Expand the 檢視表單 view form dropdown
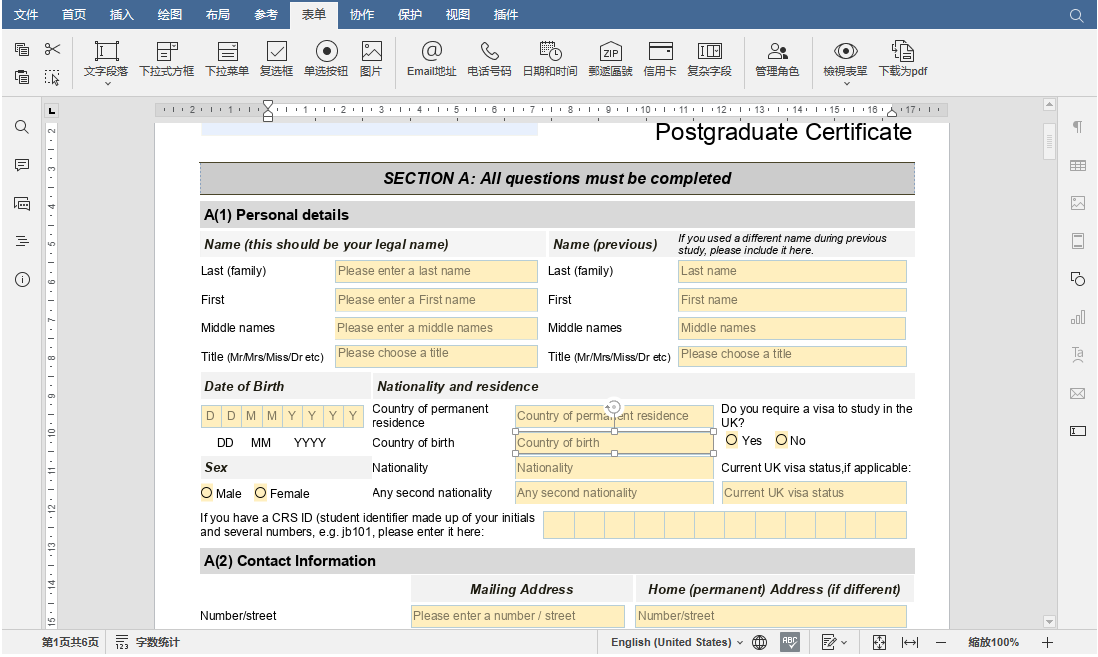Viewport: 1098px width, 657px height. click(x=846, y=83)
